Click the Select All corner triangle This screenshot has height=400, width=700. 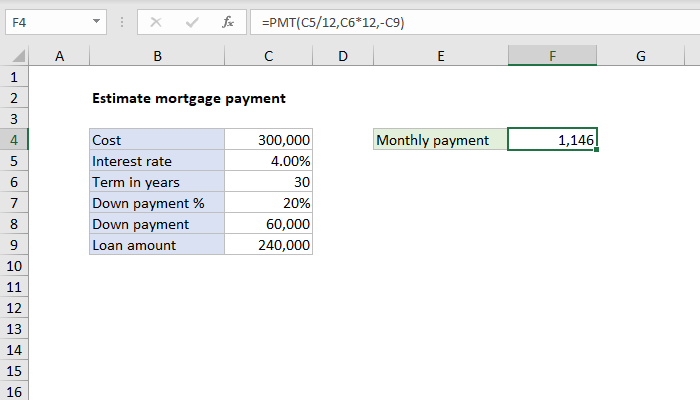(18, 56)
